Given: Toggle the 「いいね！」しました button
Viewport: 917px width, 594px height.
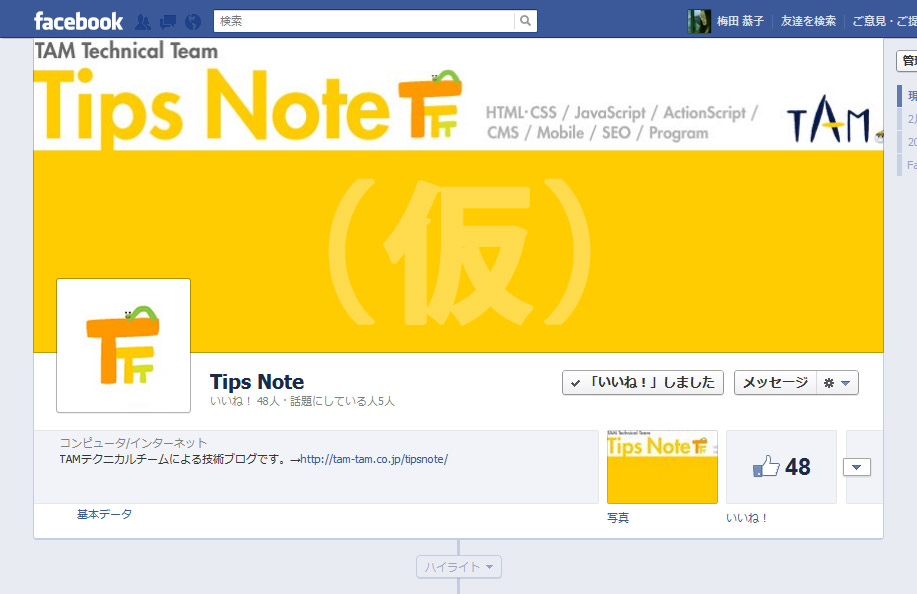Looking at the screenshot, I should tap(643, 383).
